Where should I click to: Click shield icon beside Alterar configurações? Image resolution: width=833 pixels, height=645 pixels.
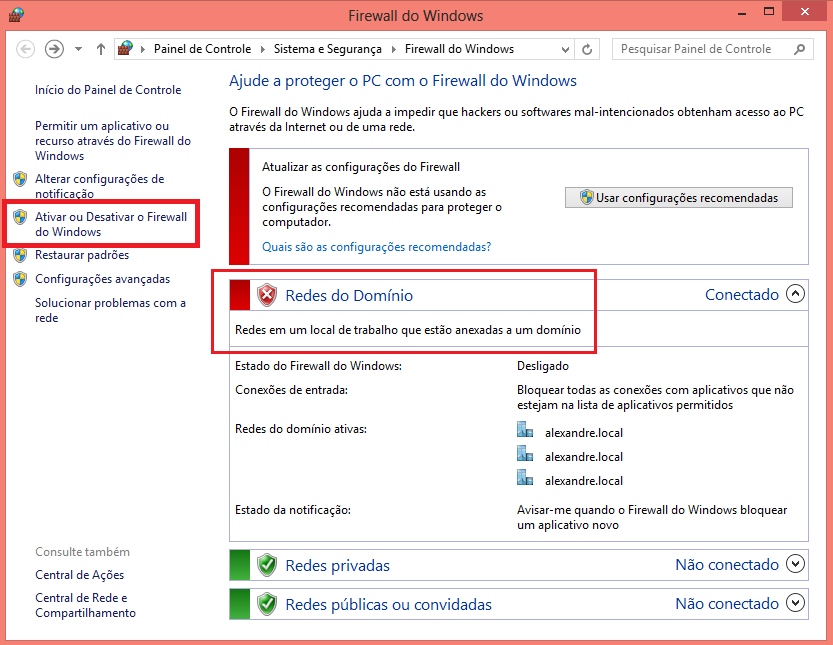(20, 179)
